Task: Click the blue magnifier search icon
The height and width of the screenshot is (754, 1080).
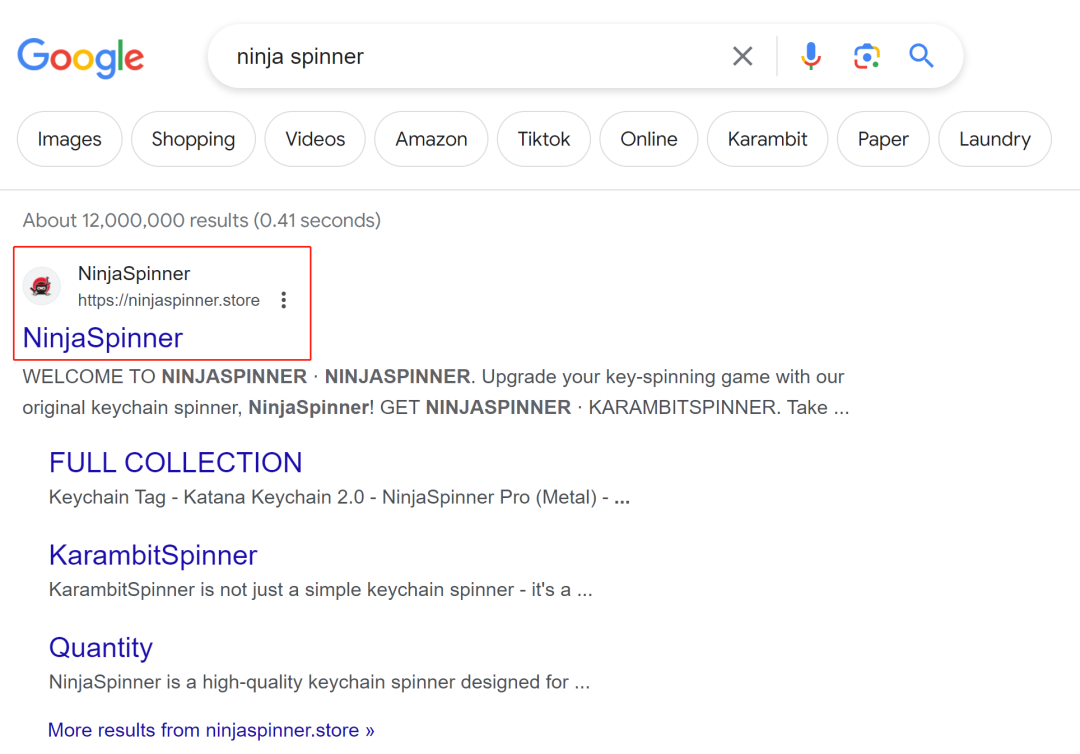Action: click(921, 56)
